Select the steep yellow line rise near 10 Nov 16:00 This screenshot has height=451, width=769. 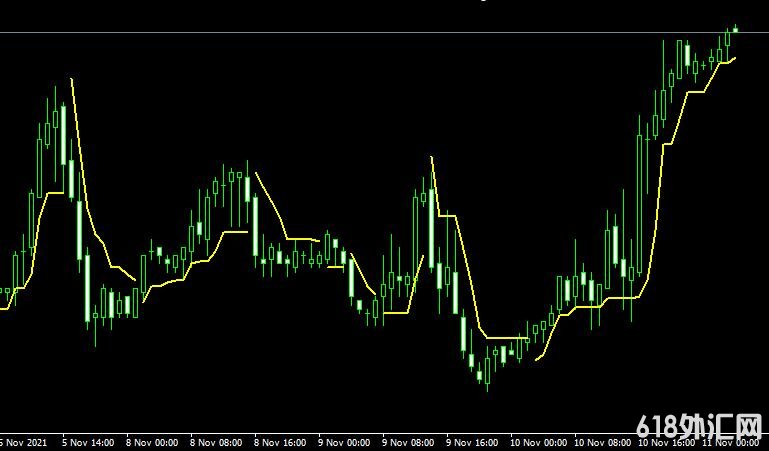655,220
